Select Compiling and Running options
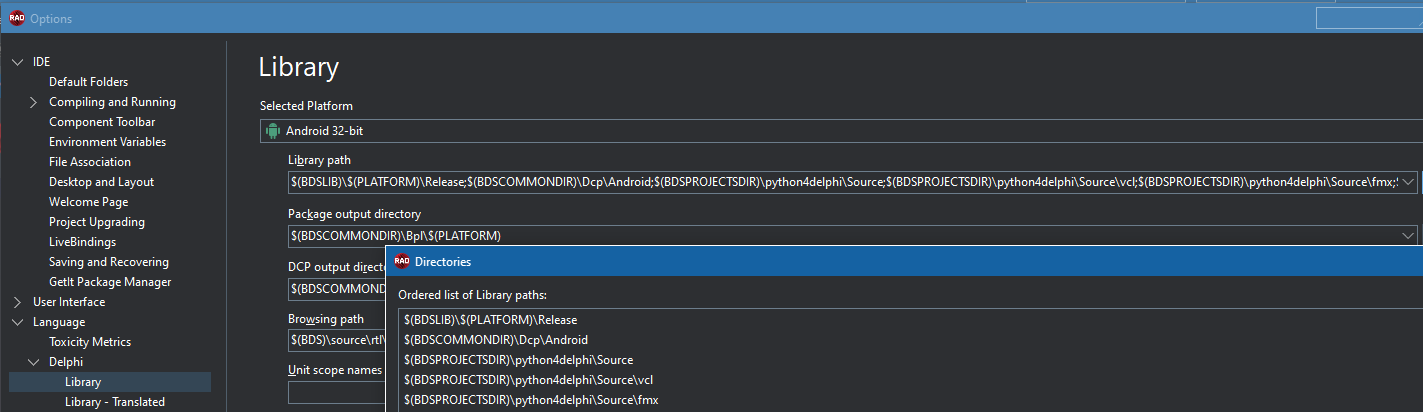Screen dimensions: 1423x412 [x=112, y=102]
